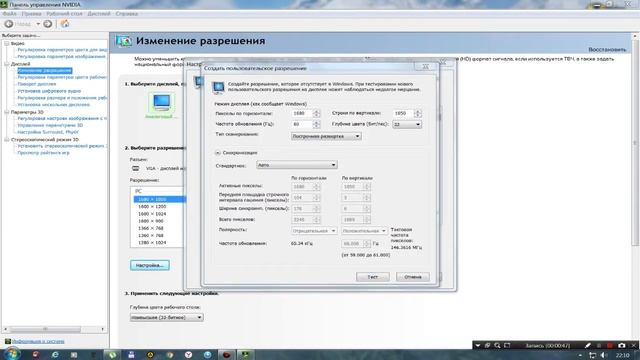The height and width of the screenshot is (360, 640).
Task: Click the red recorder taskbar icon
Action: (227, 355)
